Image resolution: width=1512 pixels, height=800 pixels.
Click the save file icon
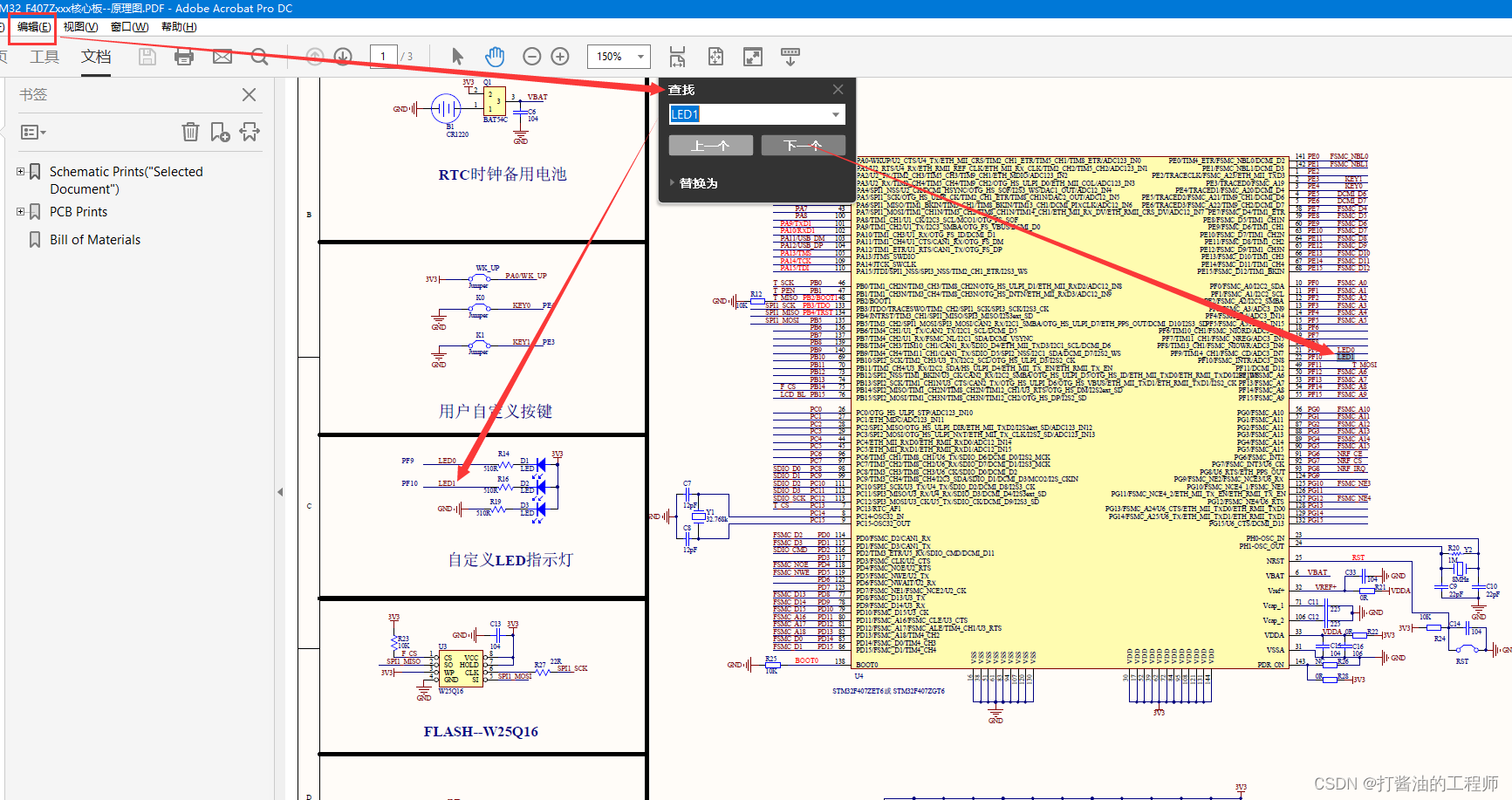147,57
